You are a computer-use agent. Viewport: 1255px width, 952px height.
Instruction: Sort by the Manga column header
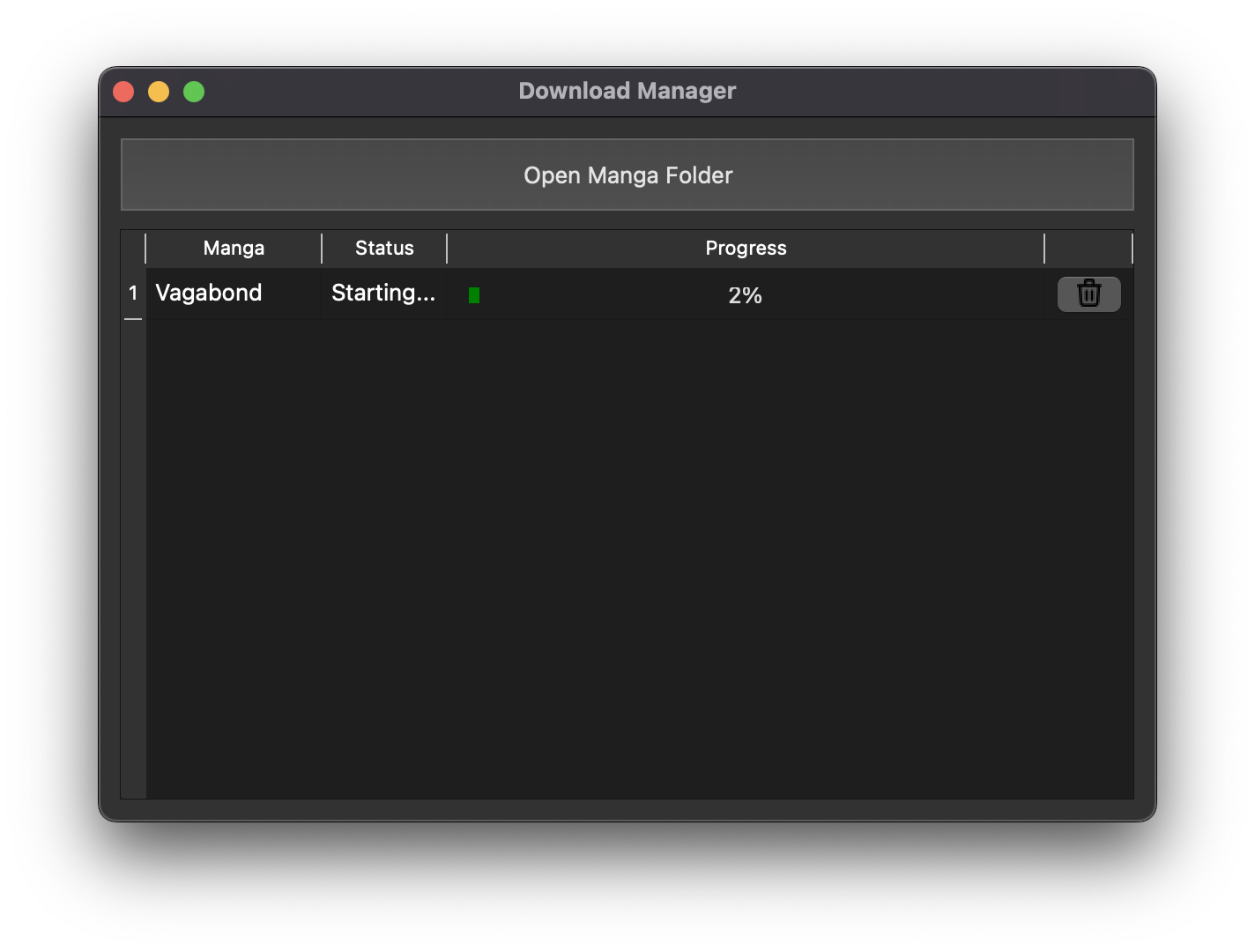tap(233, 248)
